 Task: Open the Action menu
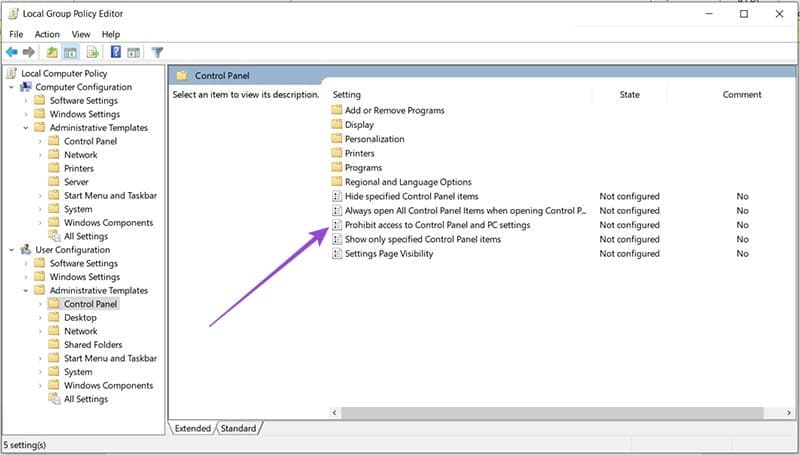point(47,34)
